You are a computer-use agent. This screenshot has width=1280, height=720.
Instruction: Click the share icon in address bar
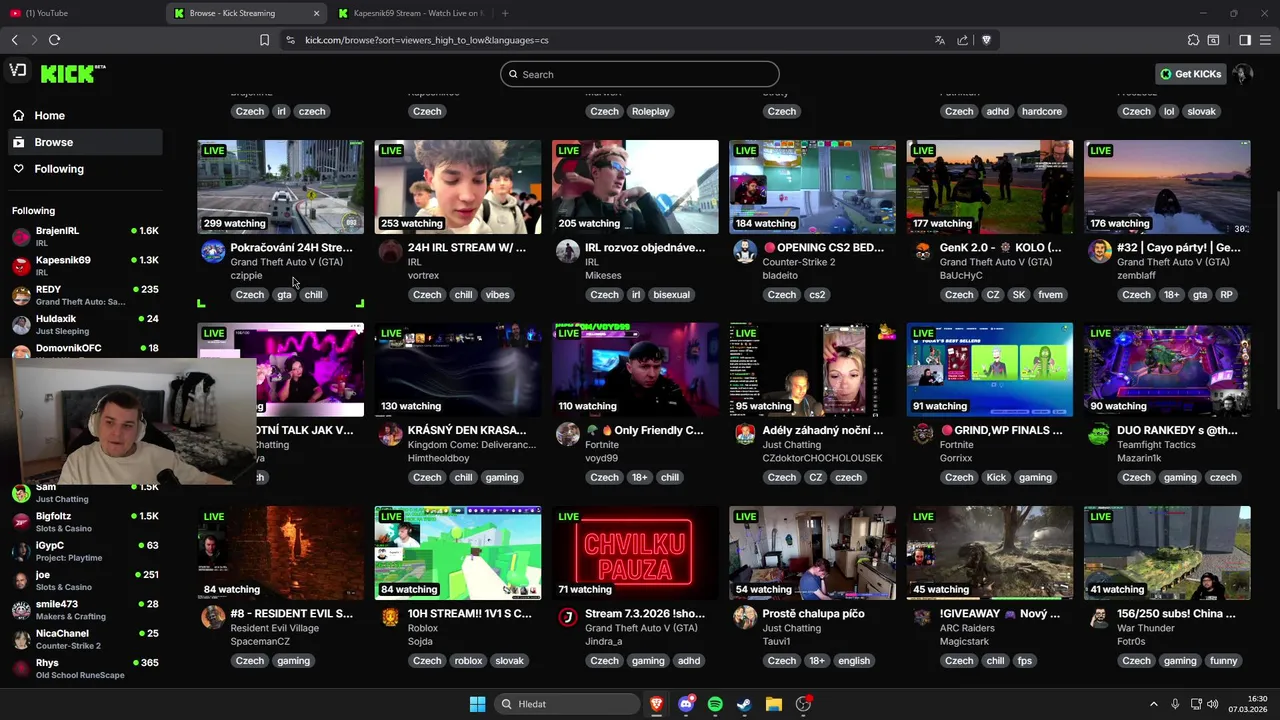pyautogui.click(x=962, y=40)
